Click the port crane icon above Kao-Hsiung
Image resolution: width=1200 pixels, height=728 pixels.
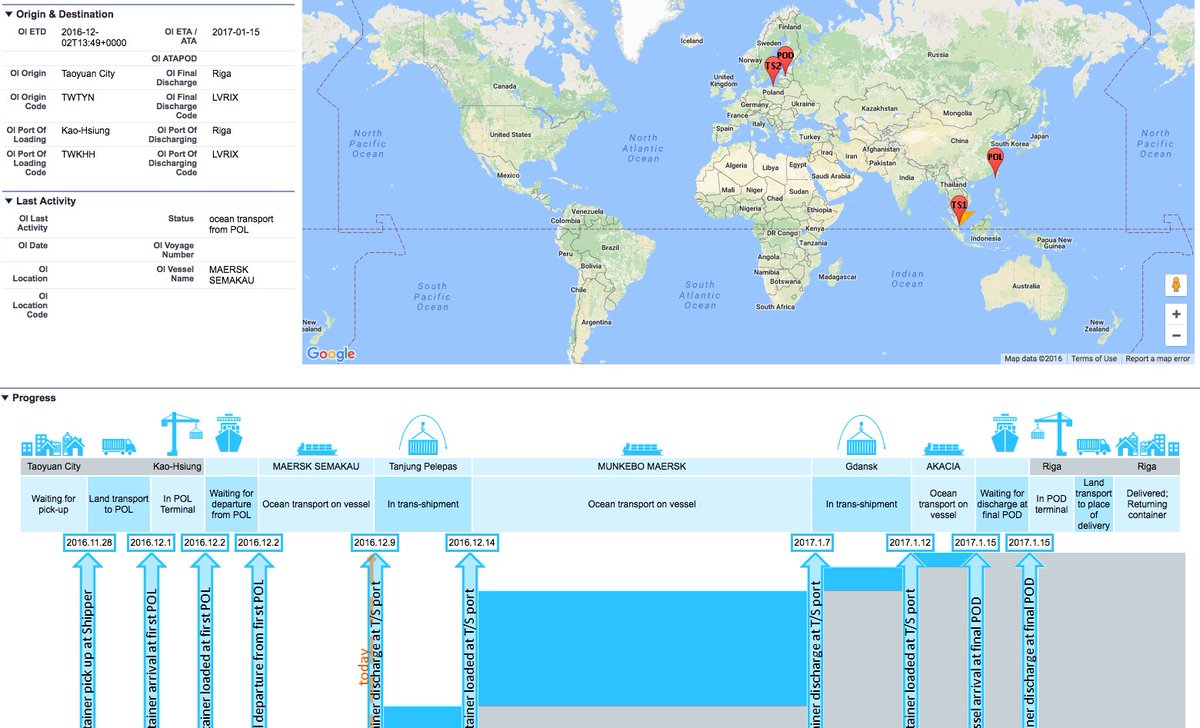pos(183,435)
